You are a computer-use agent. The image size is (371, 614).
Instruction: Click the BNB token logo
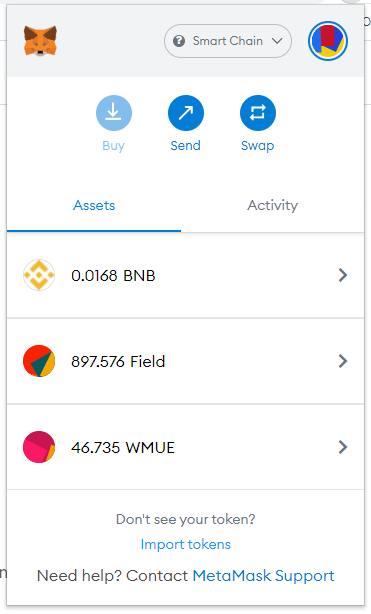[x=39, y=275]
